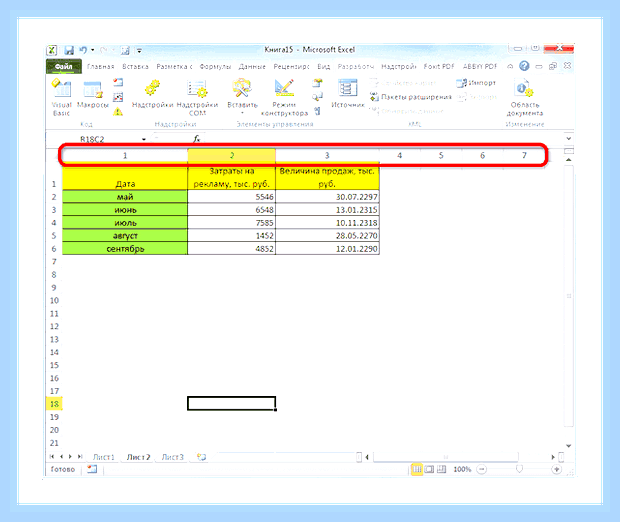
Task: Click the fx insert function icon
Action: (197, 139)
